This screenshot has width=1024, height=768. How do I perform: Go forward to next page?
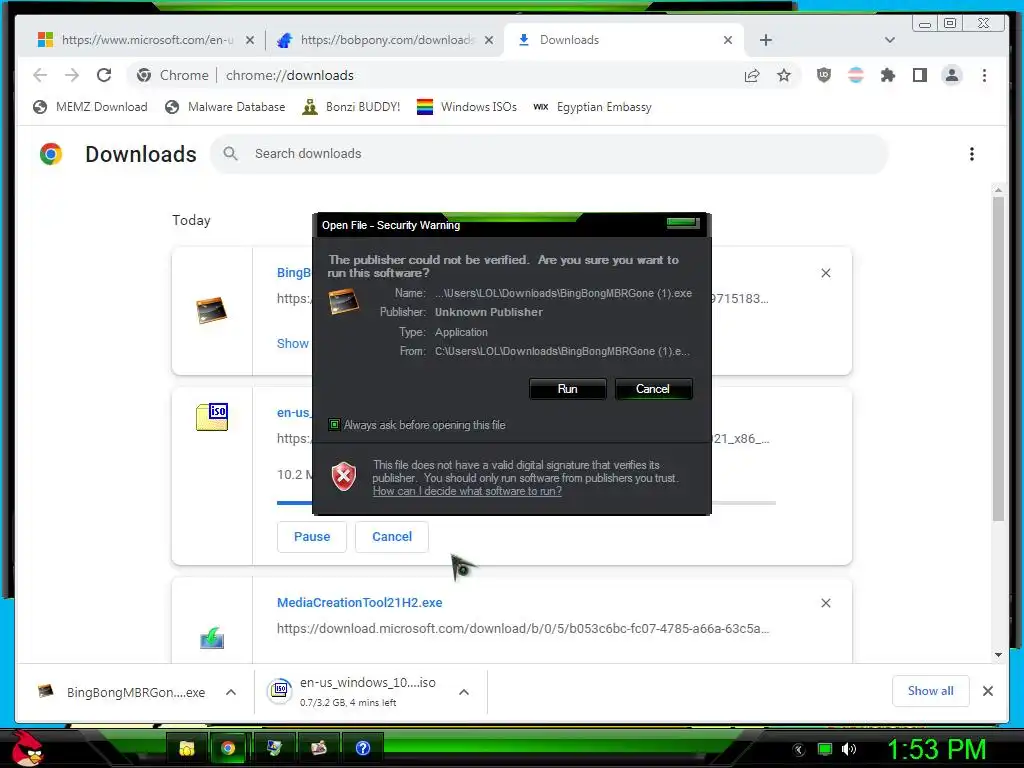tap(72, 75)
